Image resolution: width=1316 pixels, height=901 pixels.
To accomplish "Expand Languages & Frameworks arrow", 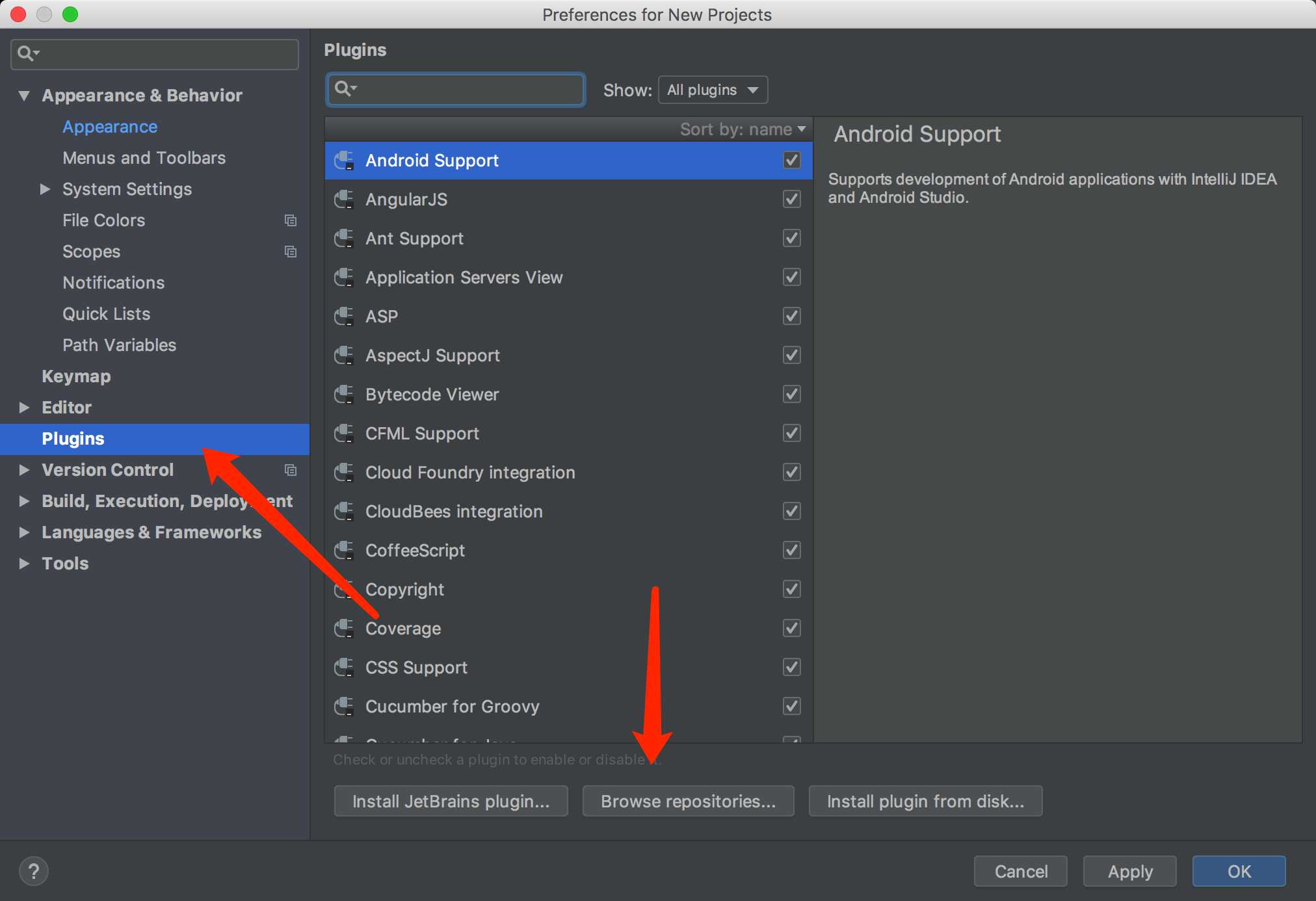I will (x=24, y=532).
